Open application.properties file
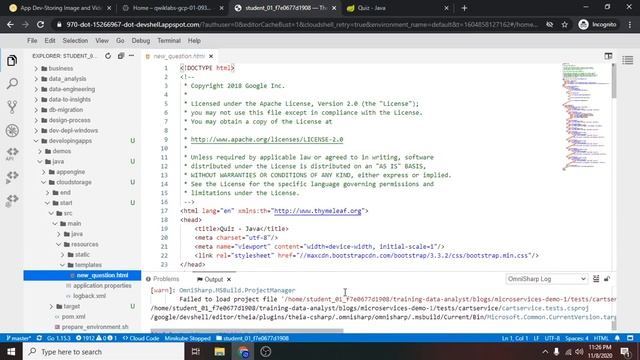This screenshot has height=360, width=640. [x=102, y=285]
